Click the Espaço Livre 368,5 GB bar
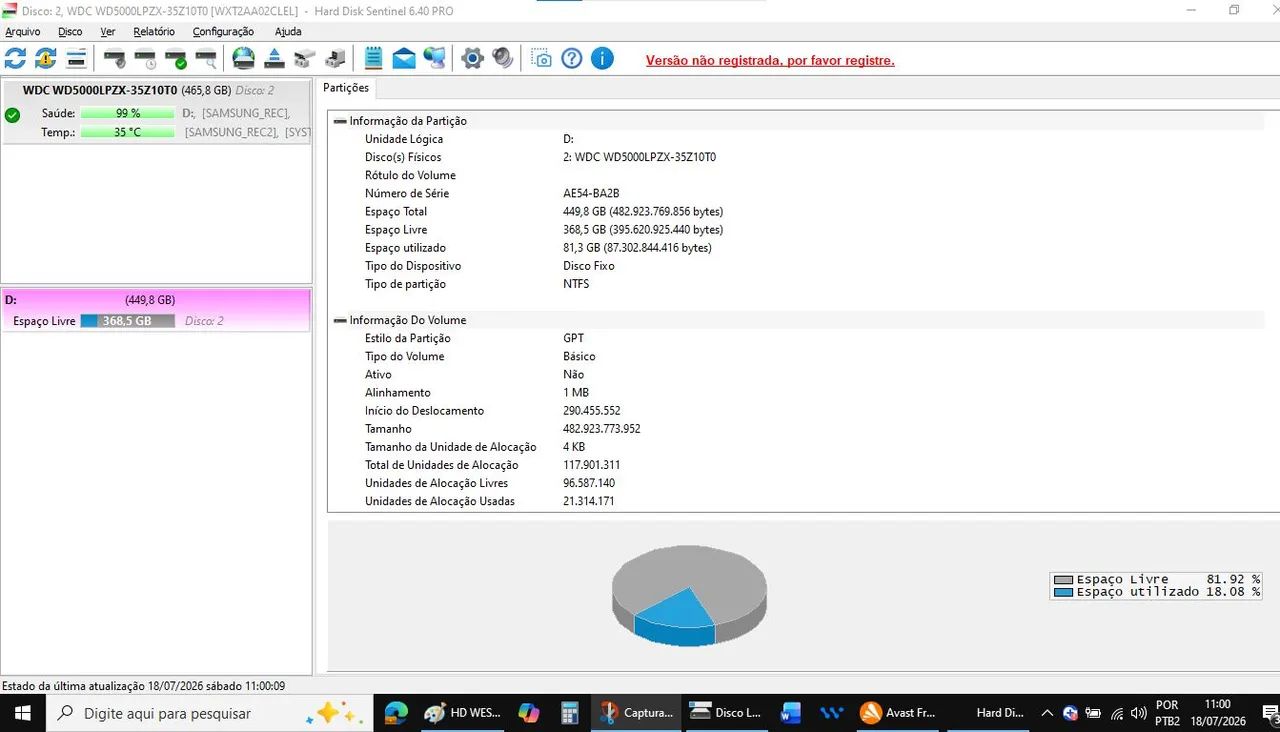The width and height of the screenshot is (1280, 732). pyautogui.click(x=127, y=321)
